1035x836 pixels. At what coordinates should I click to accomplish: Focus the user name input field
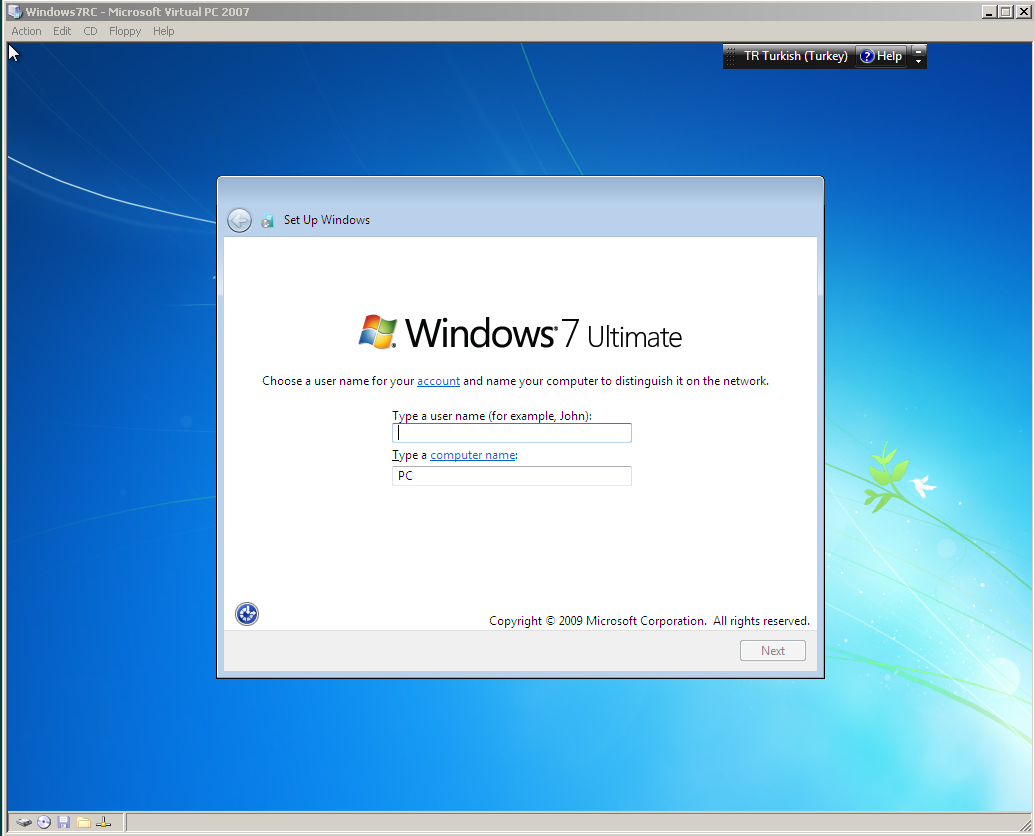[512, 433]
